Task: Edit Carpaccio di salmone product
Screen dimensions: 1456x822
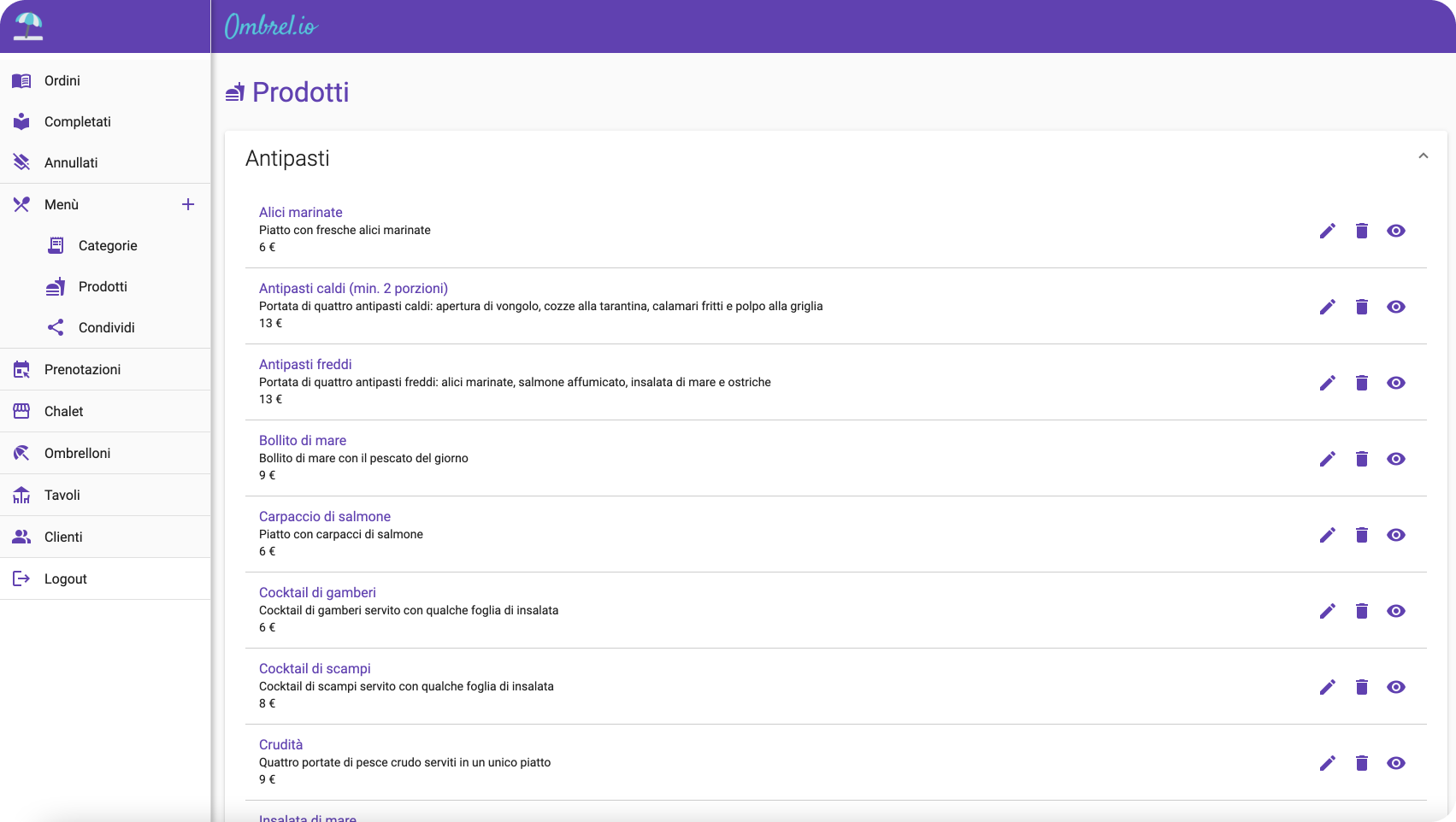Action: pyautogui.click(x=1328, y=535)
